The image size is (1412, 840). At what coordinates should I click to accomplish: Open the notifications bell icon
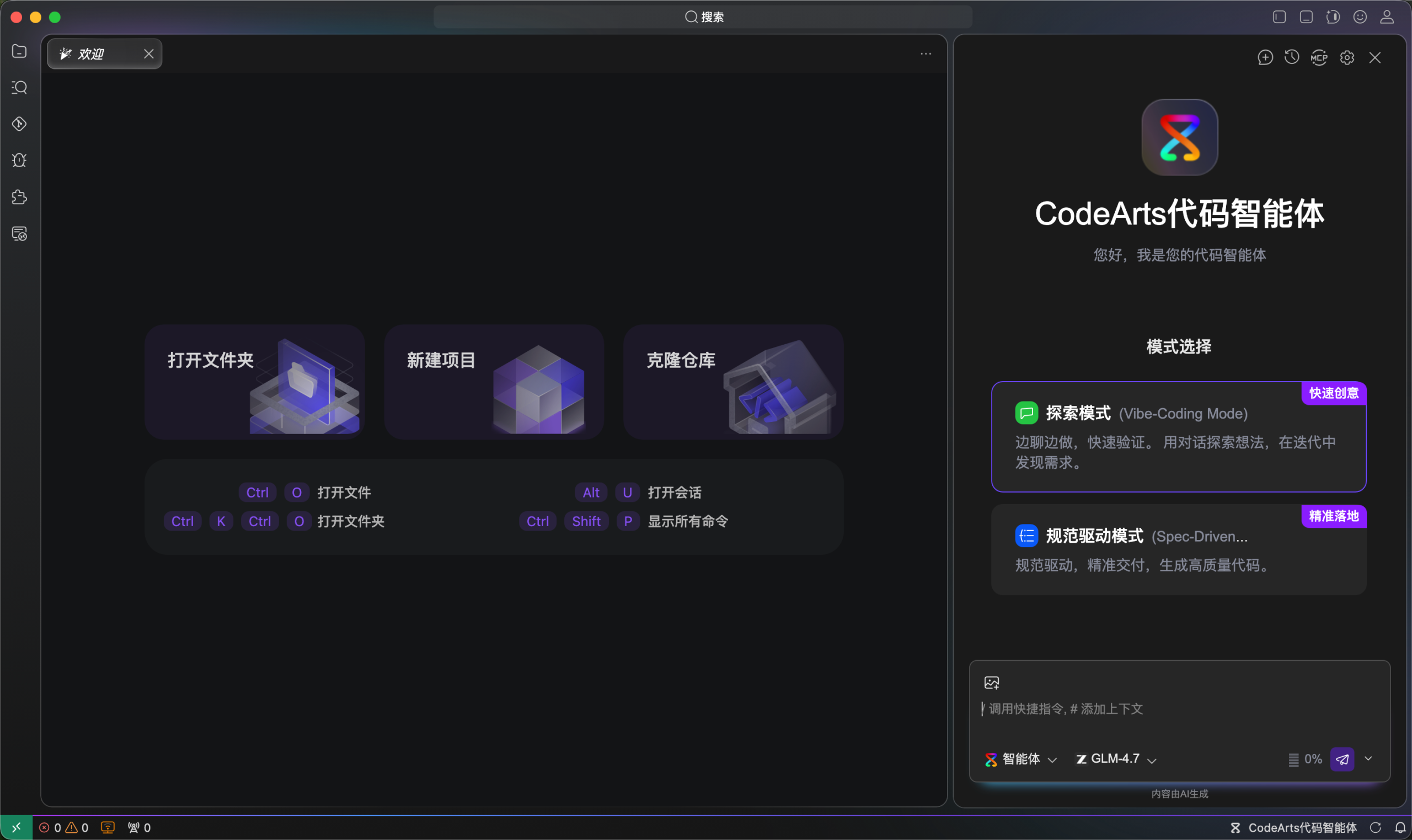1399,827
